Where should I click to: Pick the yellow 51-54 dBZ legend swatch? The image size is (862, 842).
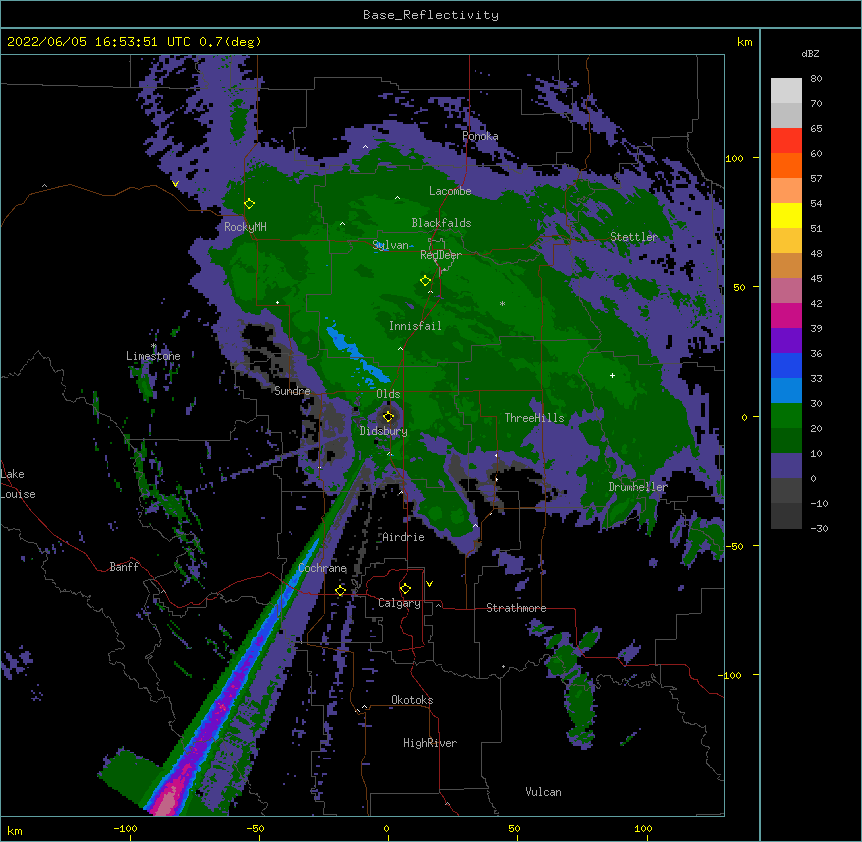(786, 215)
